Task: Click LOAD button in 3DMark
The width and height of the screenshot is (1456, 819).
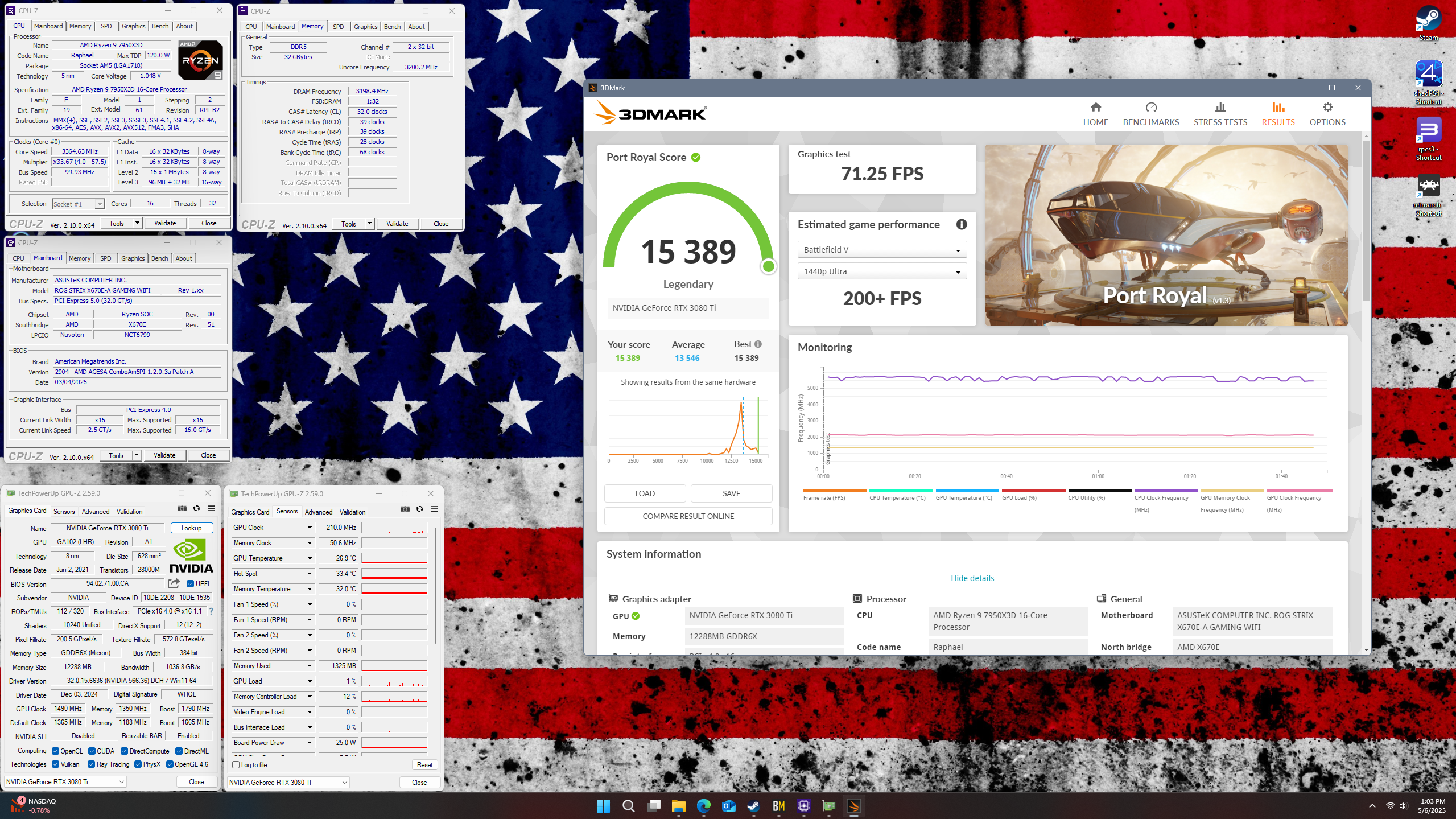Action: click(645, 493)
